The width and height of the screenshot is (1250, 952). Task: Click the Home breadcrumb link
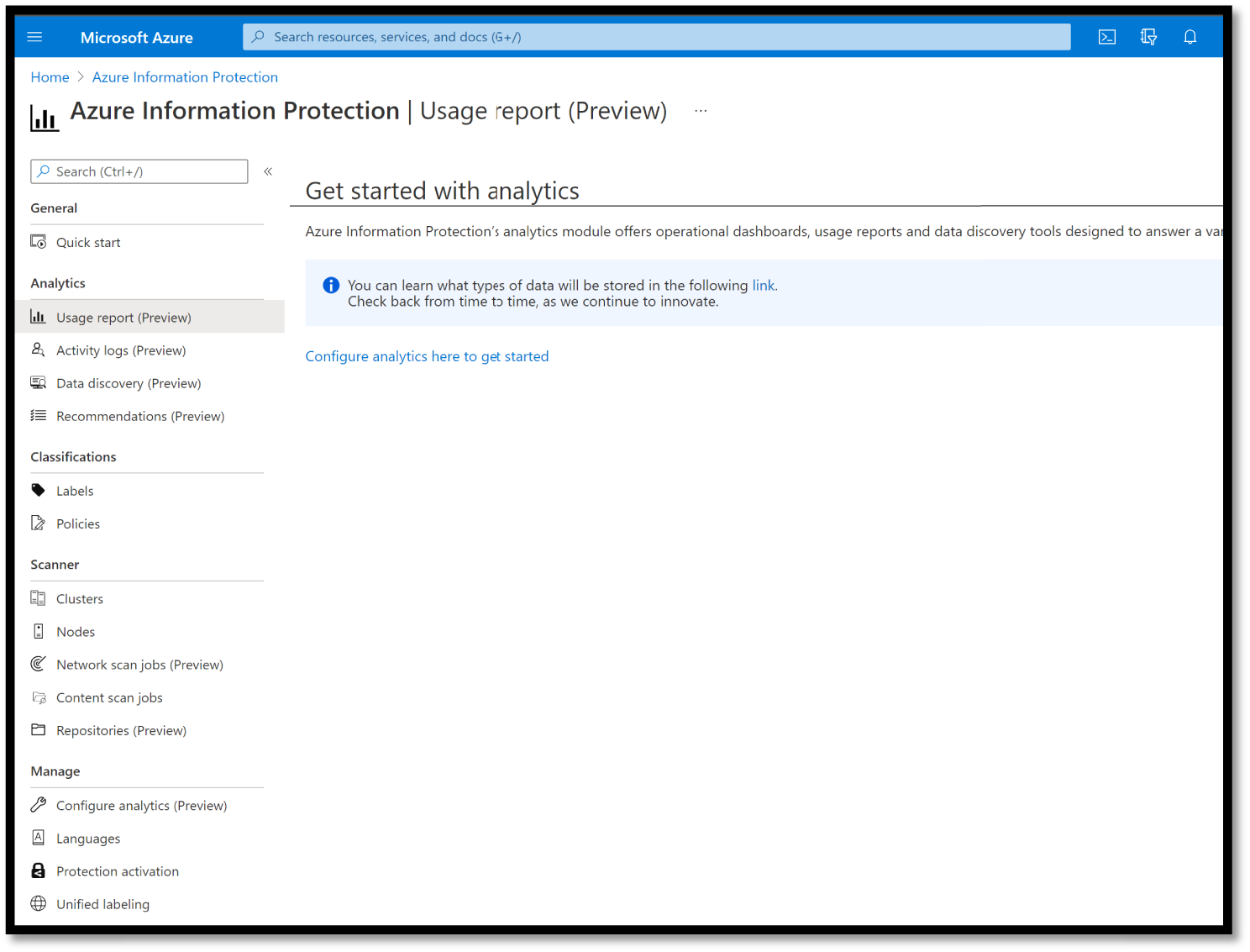(x=50, y=77)
